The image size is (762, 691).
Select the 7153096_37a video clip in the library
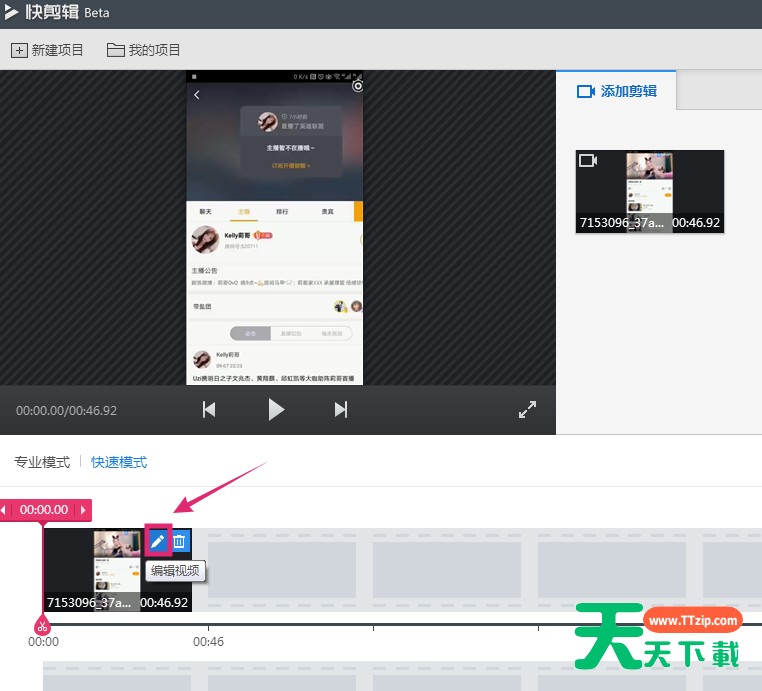click(x=650, y=191)
